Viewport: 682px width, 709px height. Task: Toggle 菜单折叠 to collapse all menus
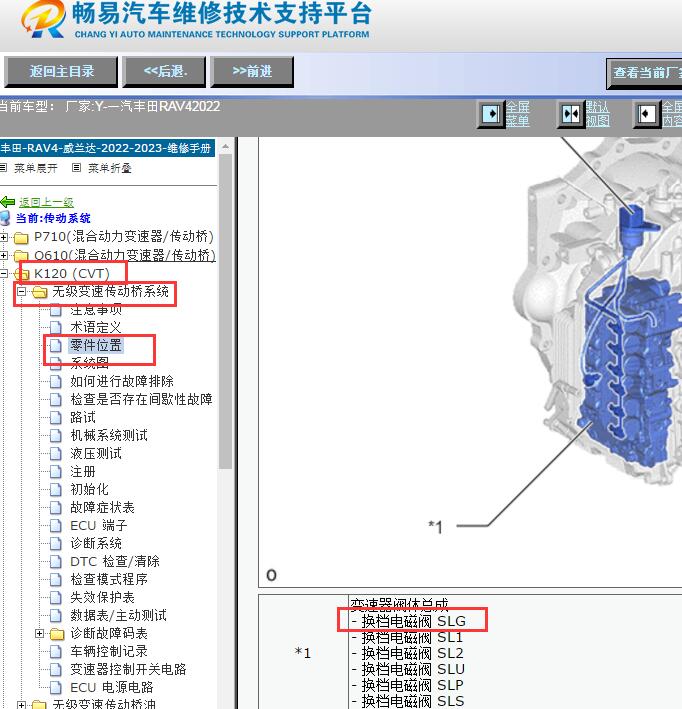click(x=103, y=168)
